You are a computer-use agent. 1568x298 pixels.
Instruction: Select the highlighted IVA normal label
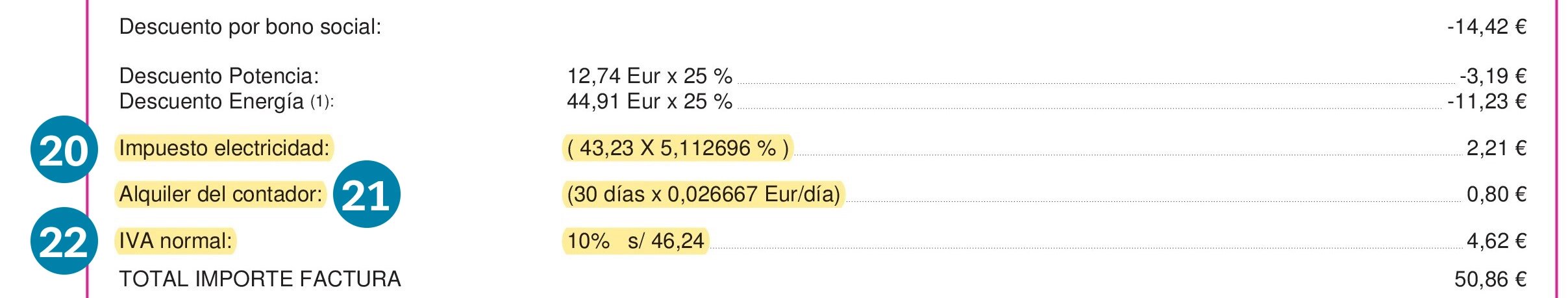point(175,241)
